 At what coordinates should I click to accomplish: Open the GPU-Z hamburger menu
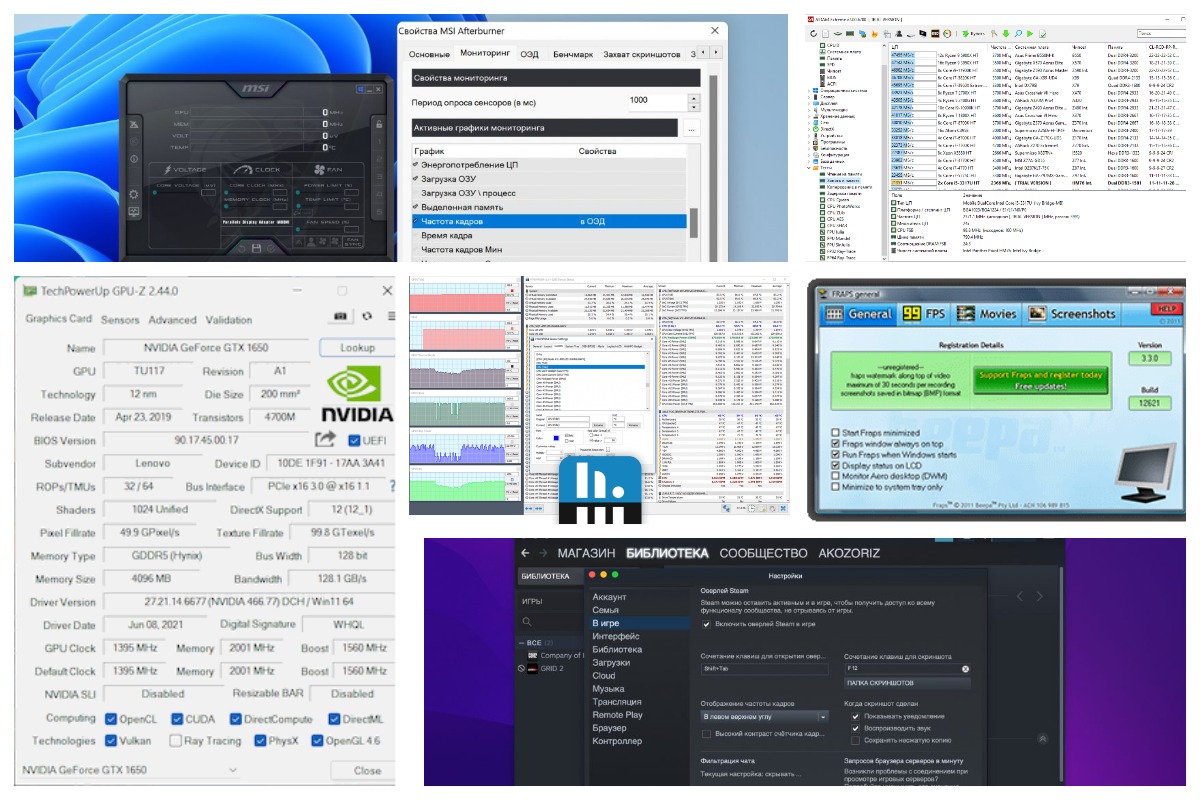pos(391,316)
